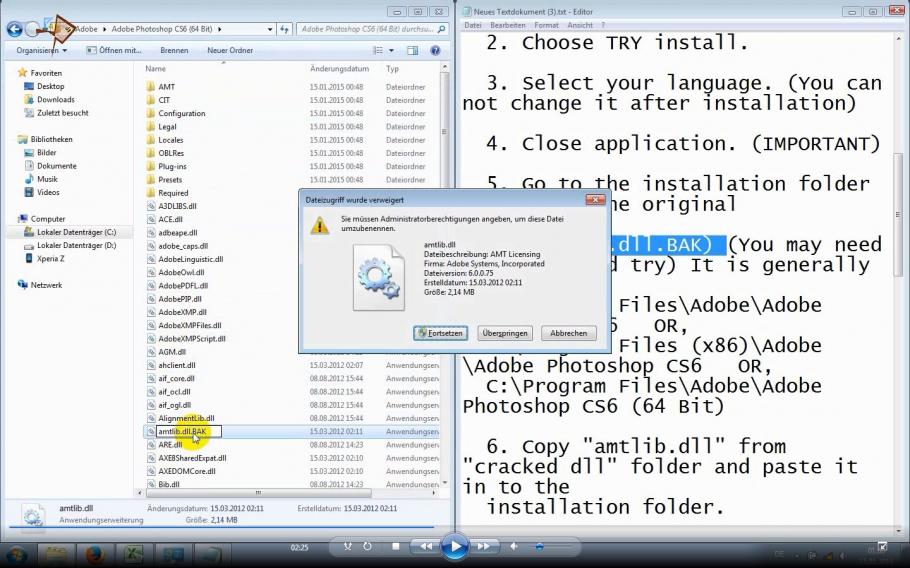Rewind with the previous button
Screen dimensions: 910x568
point(426,547)
